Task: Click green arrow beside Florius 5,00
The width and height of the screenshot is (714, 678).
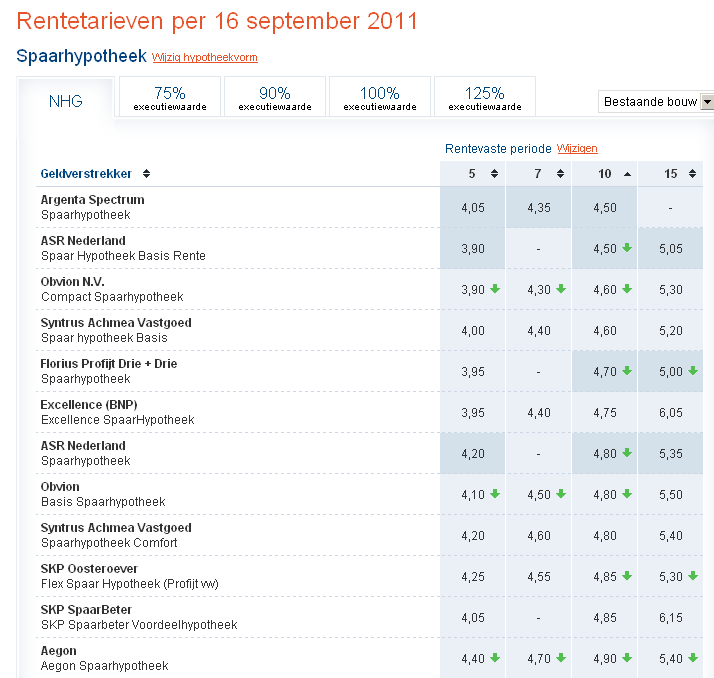Action: (x=693, y=371)
